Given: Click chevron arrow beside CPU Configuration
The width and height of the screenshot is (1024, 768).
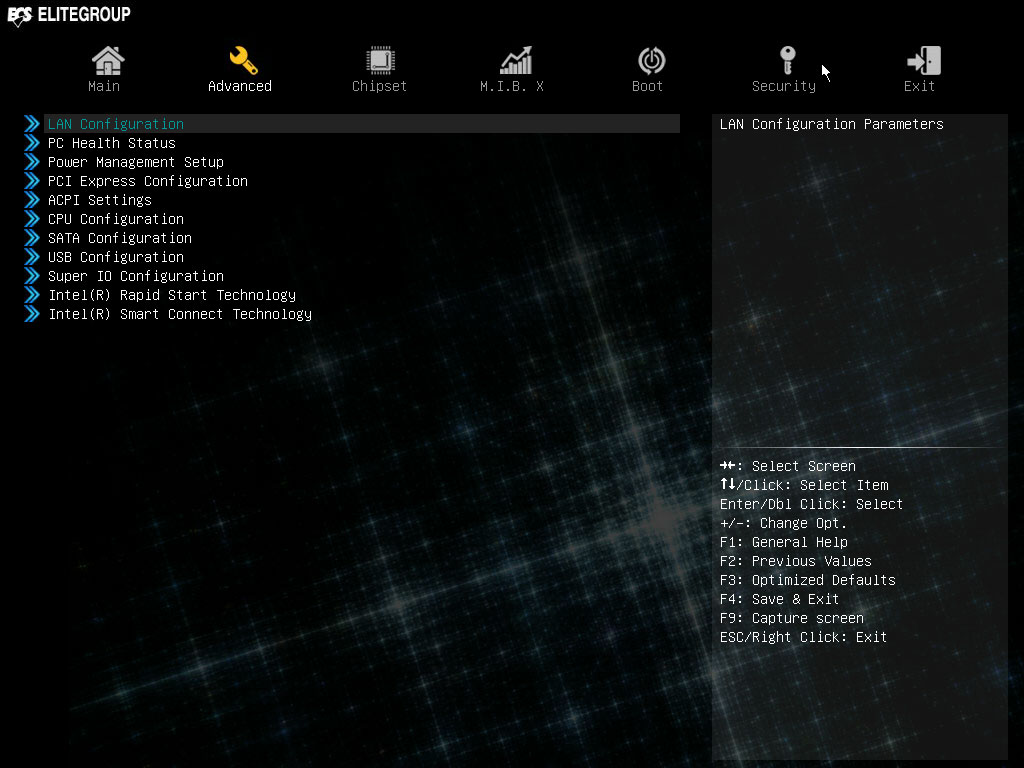Looking at the screenshot, I should click(31, 218).
